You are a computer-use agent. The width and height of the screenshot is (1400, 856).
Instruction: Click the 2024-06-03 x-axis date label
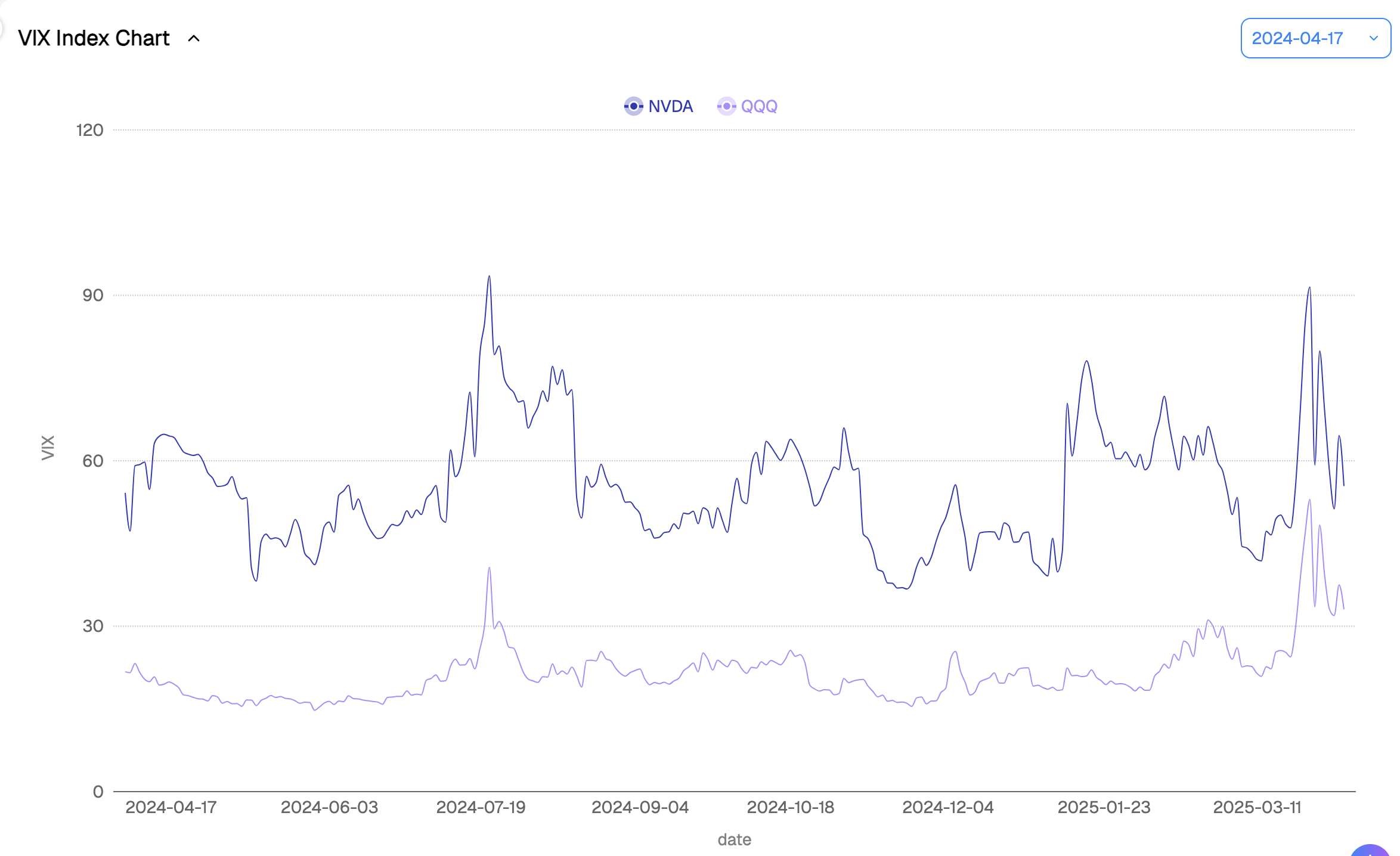click(329, 807)
